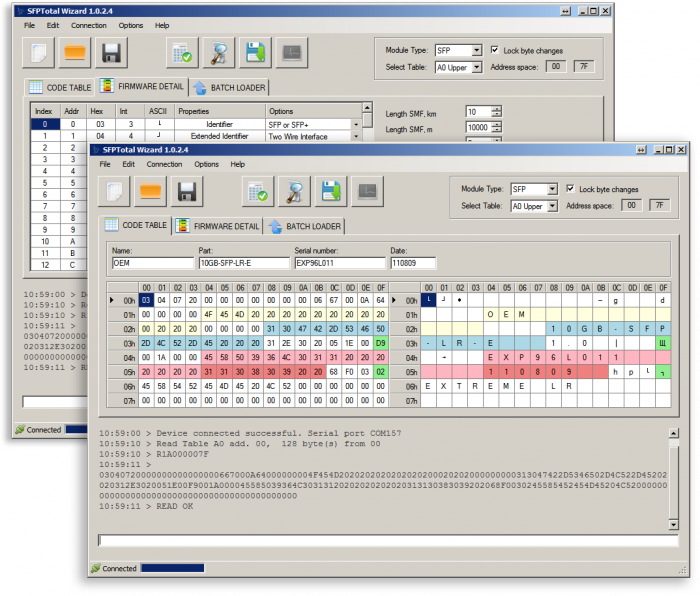Select the 4F hex cell in row 01h
The width and height of the screenshot is (700, 596).
click(x=208, y=314)
